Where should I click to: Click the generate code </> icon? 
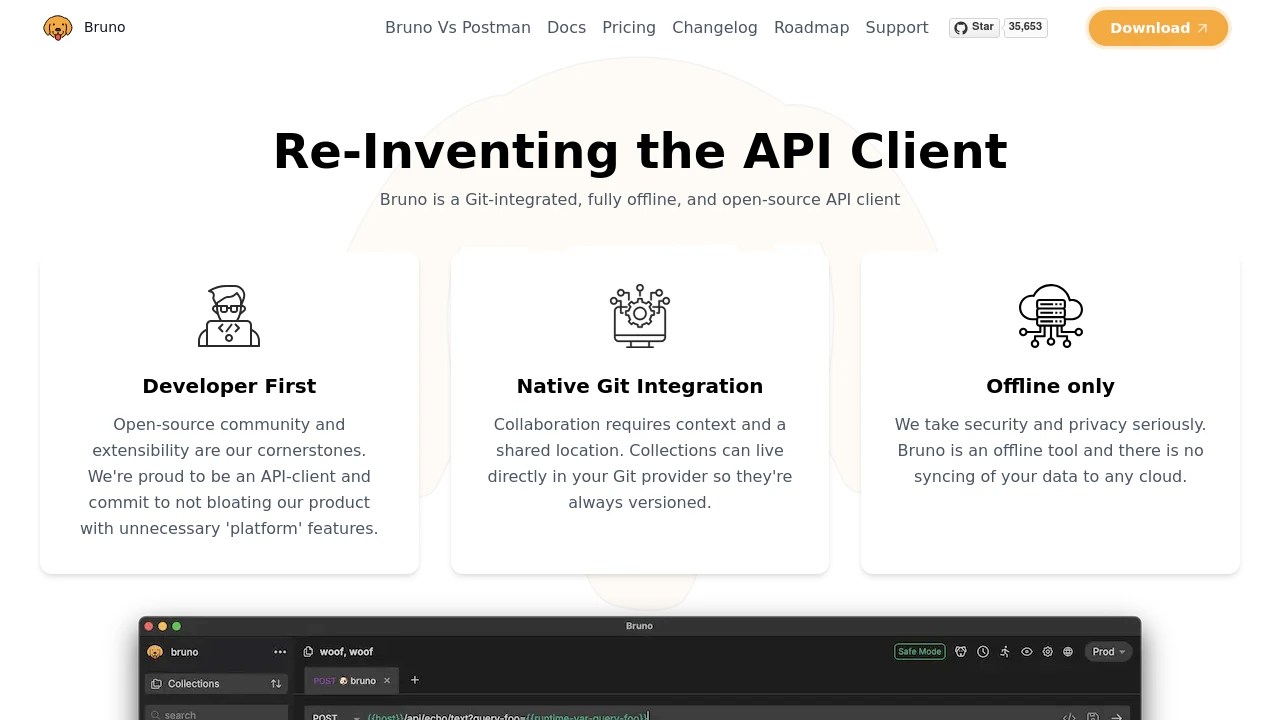[x=1068, y=716]
